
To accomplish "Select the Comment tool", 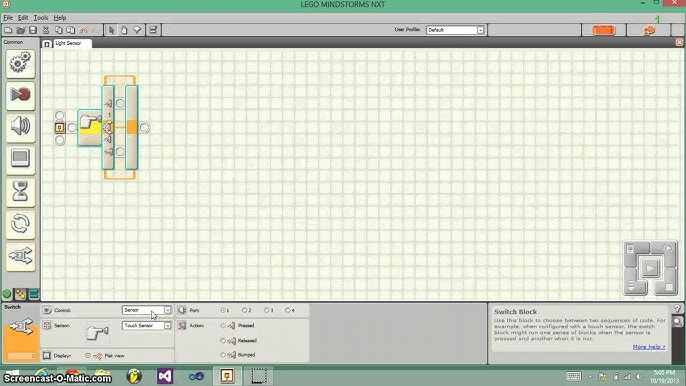I will point(137,30).
